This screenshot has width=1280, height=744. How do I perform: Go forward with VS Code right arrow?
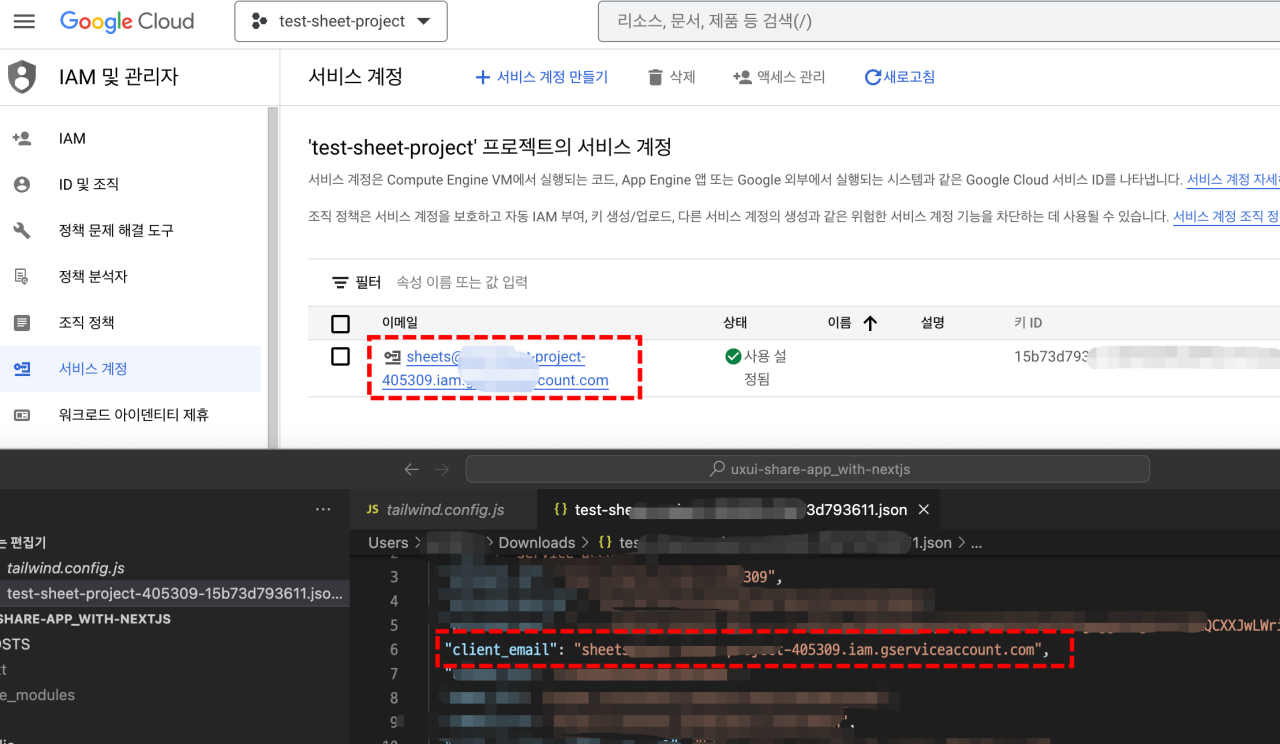pyautogui.click(x=443, y=469)
